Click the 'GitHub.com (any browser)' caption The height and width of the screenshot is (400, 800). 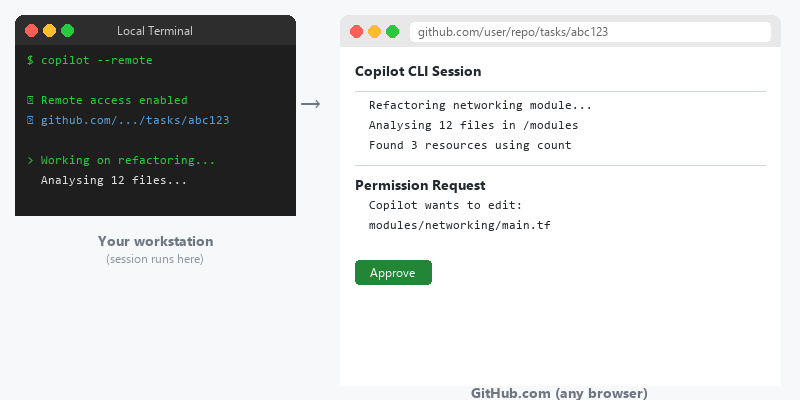pos(559,393)
